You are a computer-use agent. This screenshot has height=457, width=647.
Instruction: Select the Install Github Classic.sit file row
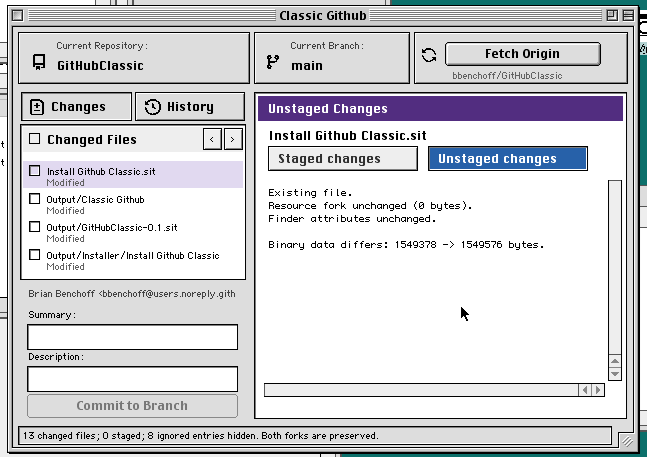click(133, 175)
